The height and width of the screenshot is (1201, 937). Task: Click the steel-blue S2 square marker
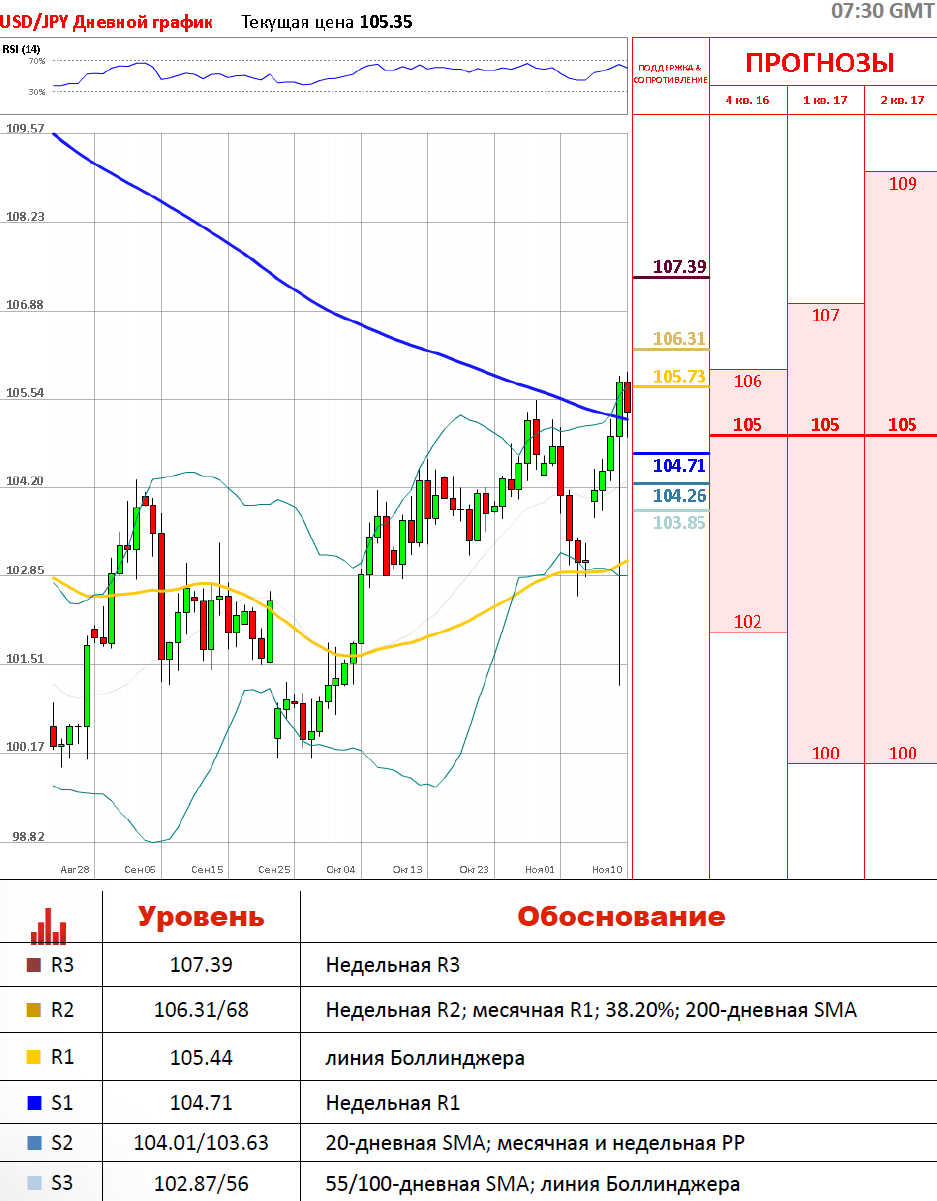click(33, 1142)
